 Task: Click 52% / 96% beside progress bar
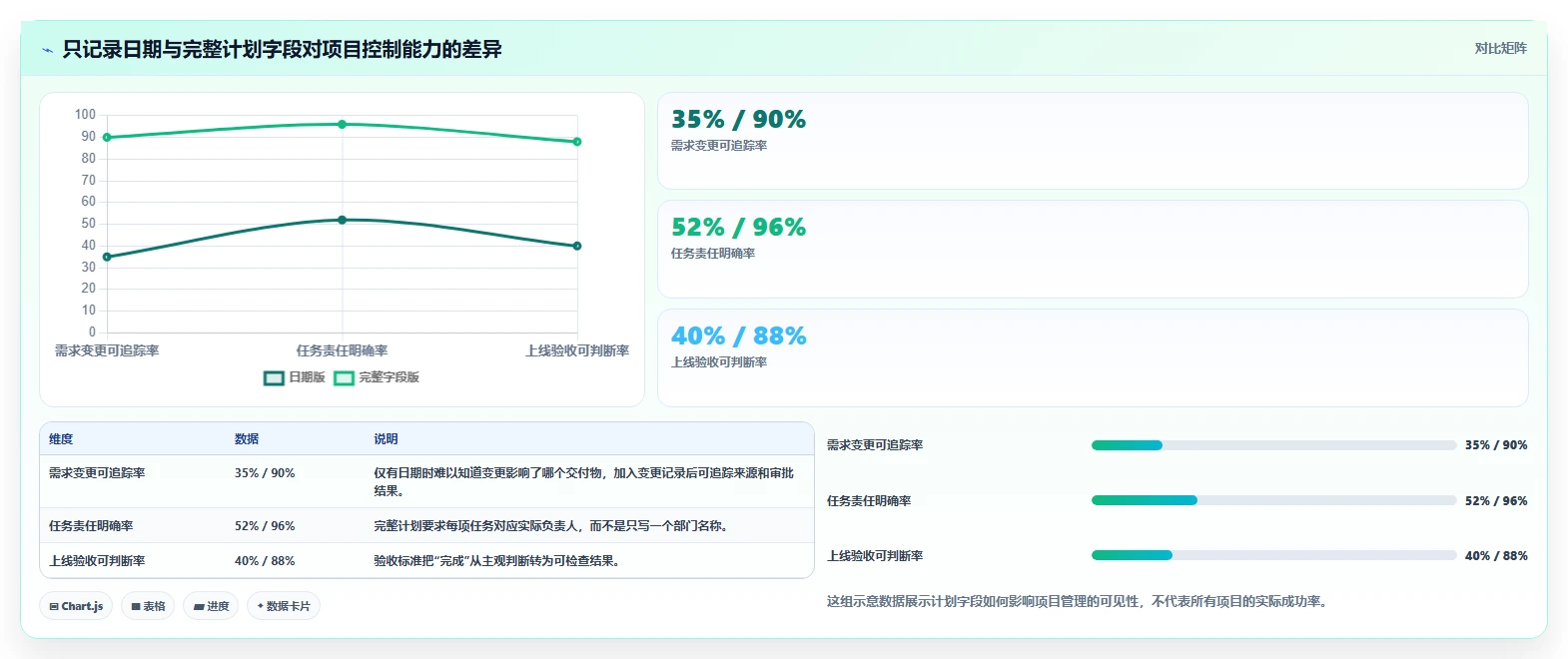coord(1496,501)
